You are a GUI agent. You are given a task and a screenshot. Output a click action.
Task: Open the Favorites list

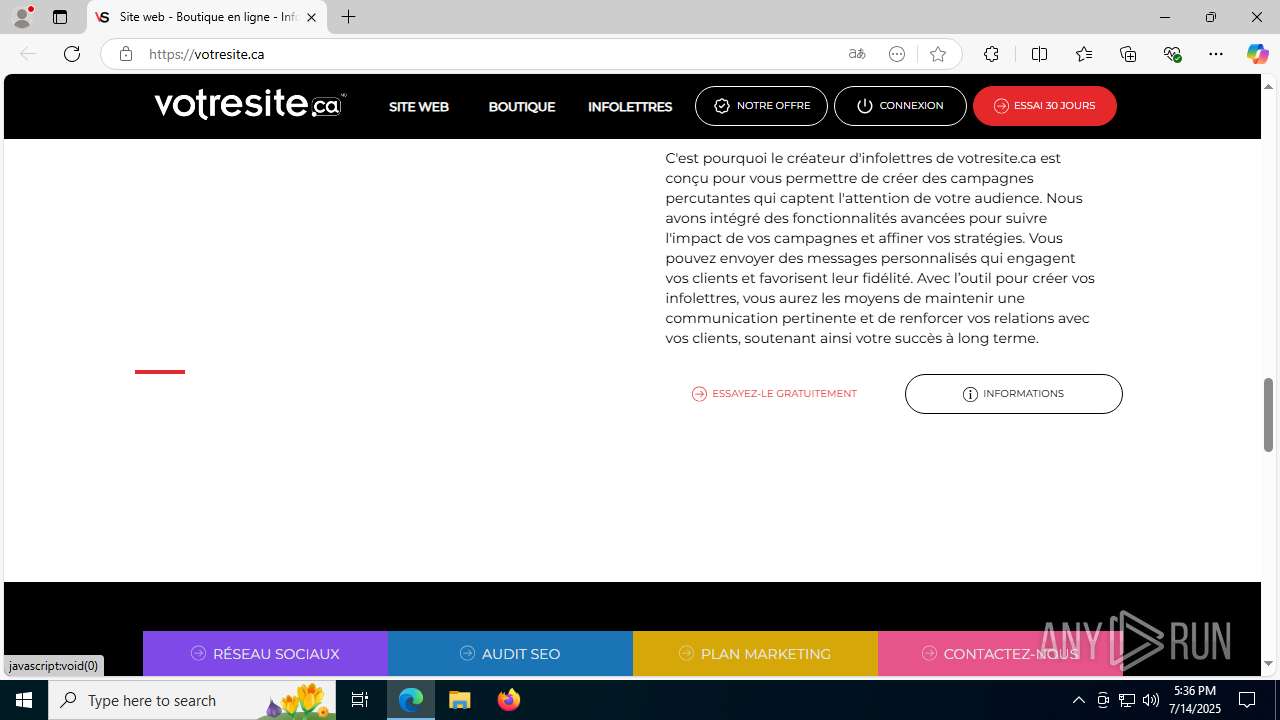(x=1084, y=54)
